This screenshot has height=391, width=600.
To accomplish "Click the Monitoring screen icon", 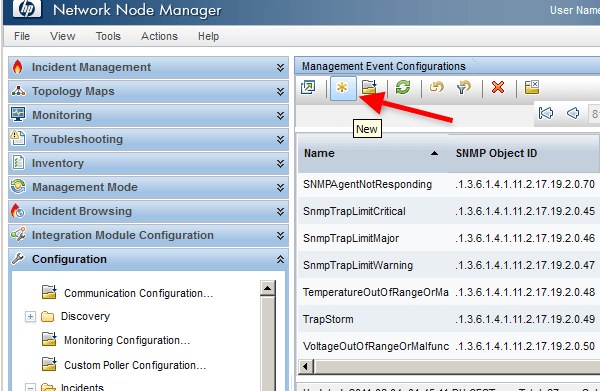I will point(18,114).
